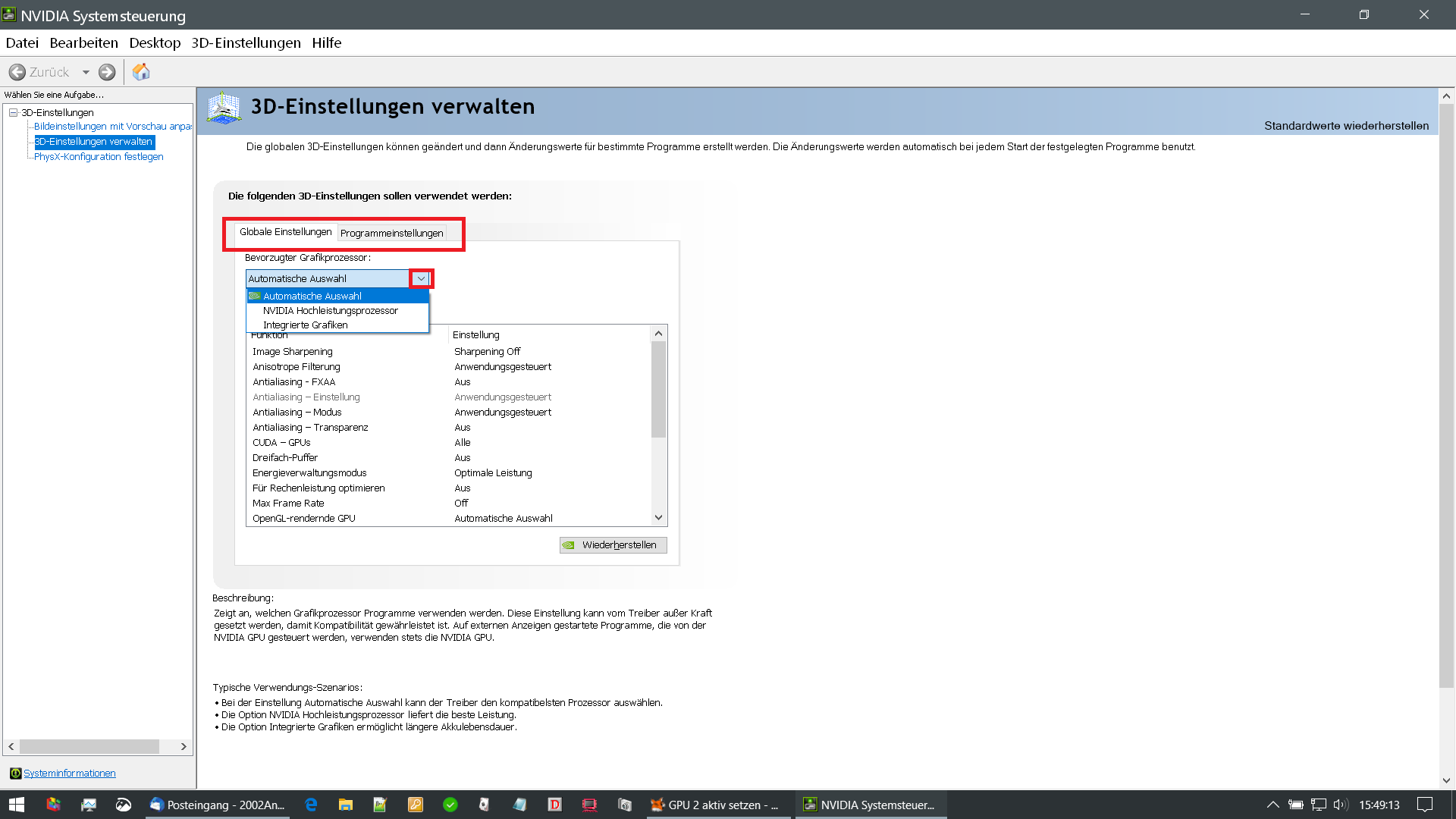This screenshot has height=819, width=1456.
Task: Select NVIDIA Hochleistungsprozessor option
Action: coord(330,310)
